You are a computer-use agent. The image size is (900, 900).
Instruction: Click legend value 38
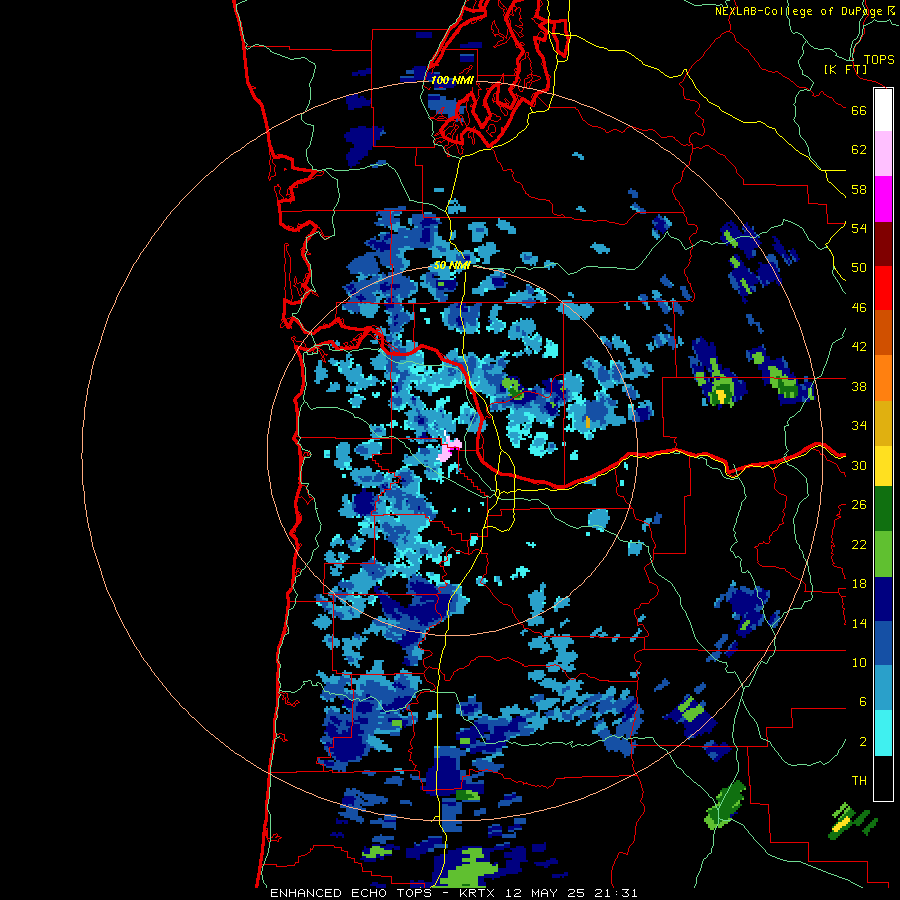pos(859,386)
